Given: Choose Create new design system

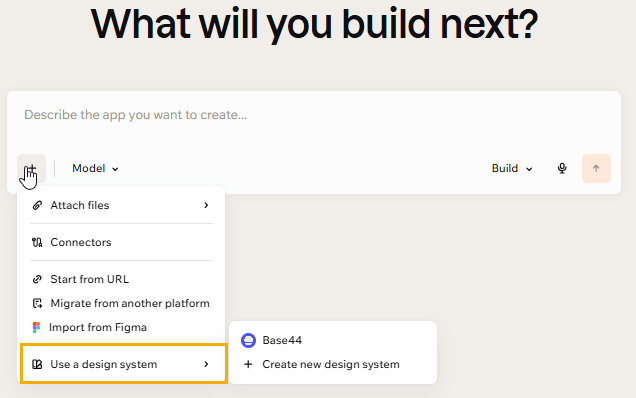Looking at the screenshot, I should click(333, 364).
